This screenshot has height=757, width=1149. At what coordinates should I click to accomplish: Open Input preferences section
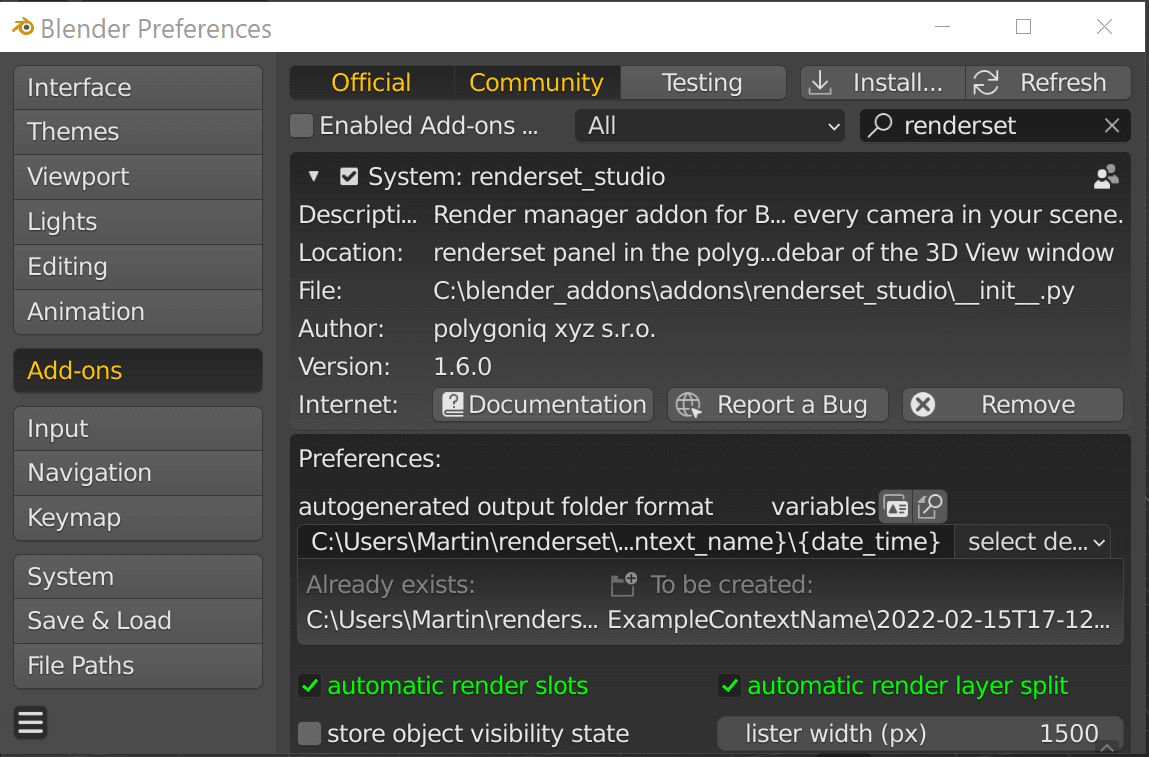[x=138, y=429]
